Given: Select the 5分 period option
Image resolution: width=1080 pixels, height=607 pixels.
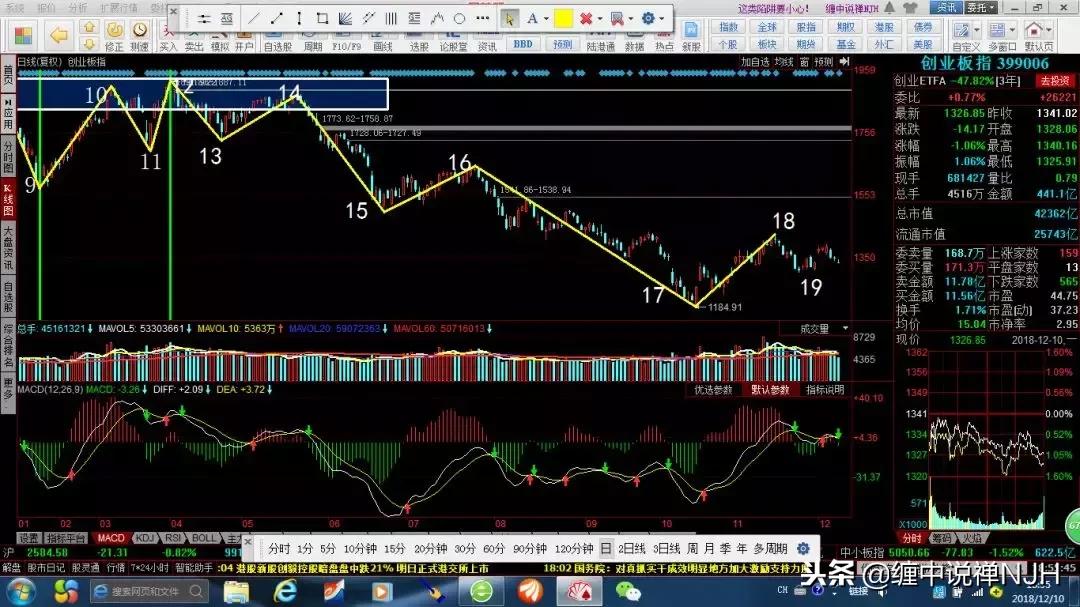Looking at the screenshot, I should point(328,548).
